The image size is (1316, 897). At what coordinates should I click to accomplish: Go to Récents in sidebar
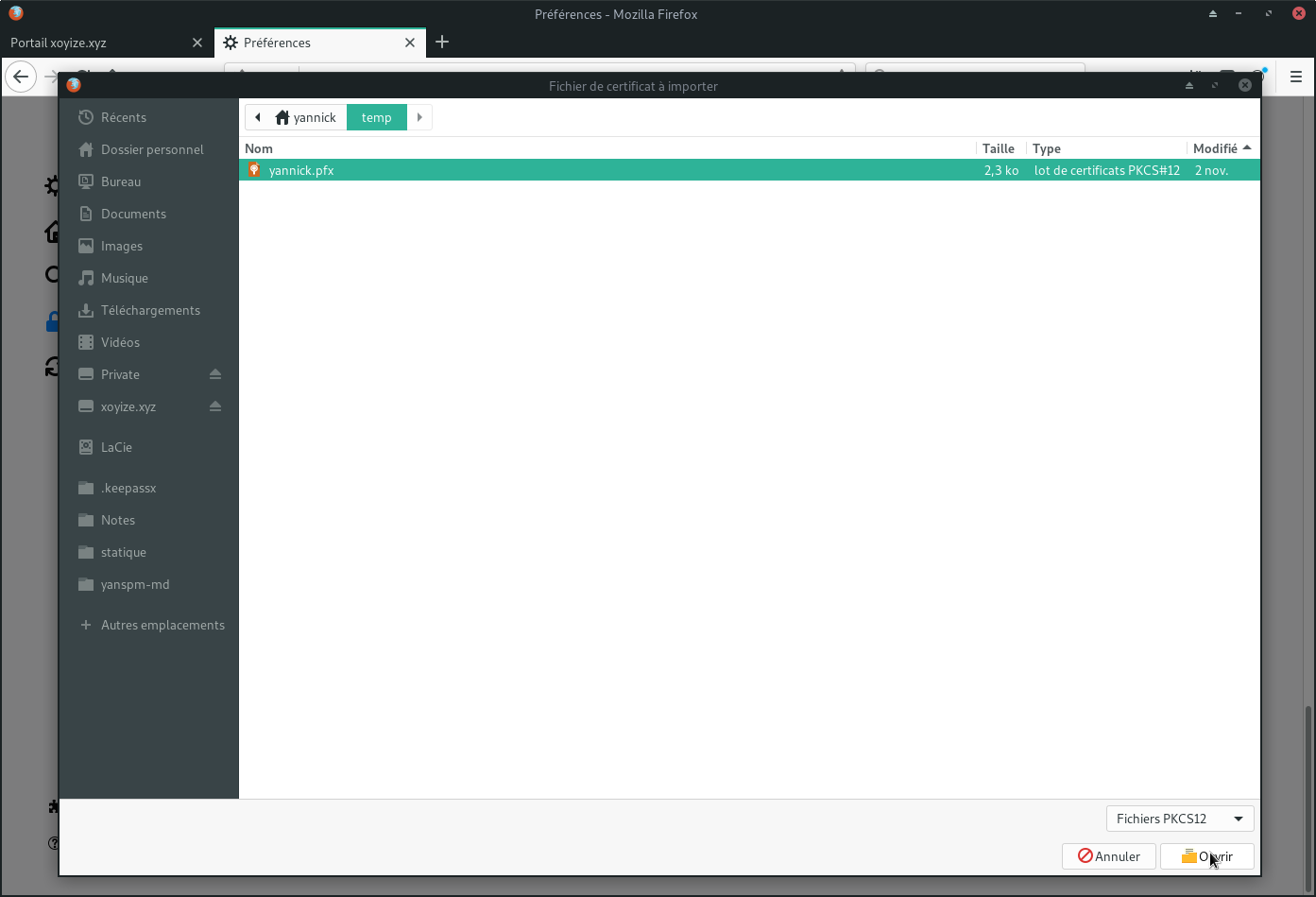point(123,117)
